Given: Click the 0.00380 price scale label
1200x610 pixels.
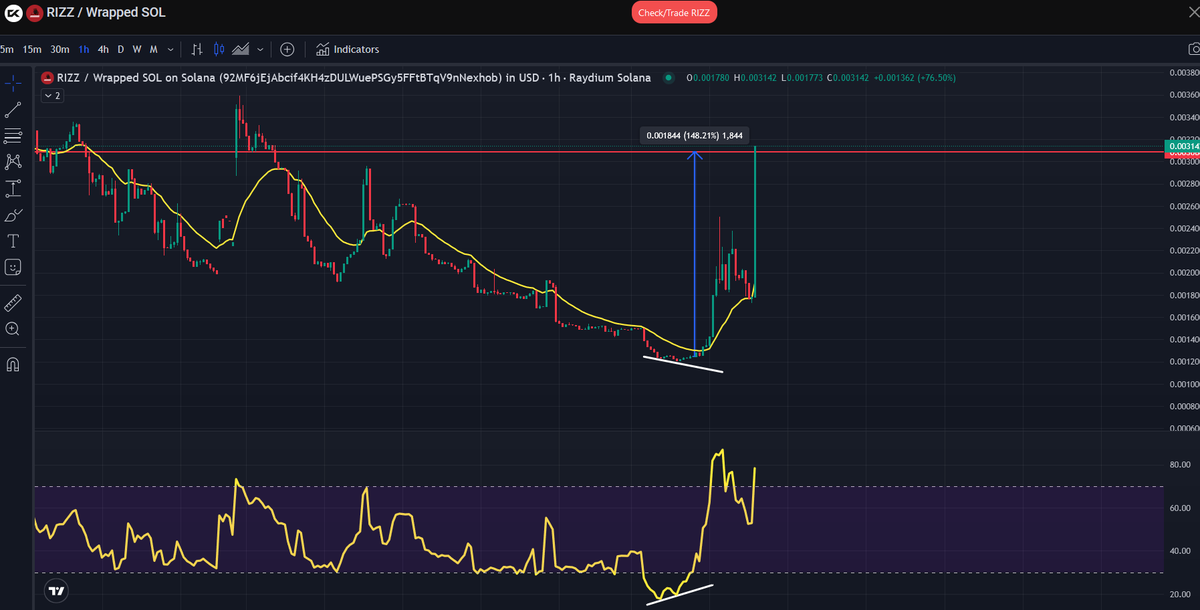Looking at the screenshot, I should pyautogui.click(x=1183, y=73).
